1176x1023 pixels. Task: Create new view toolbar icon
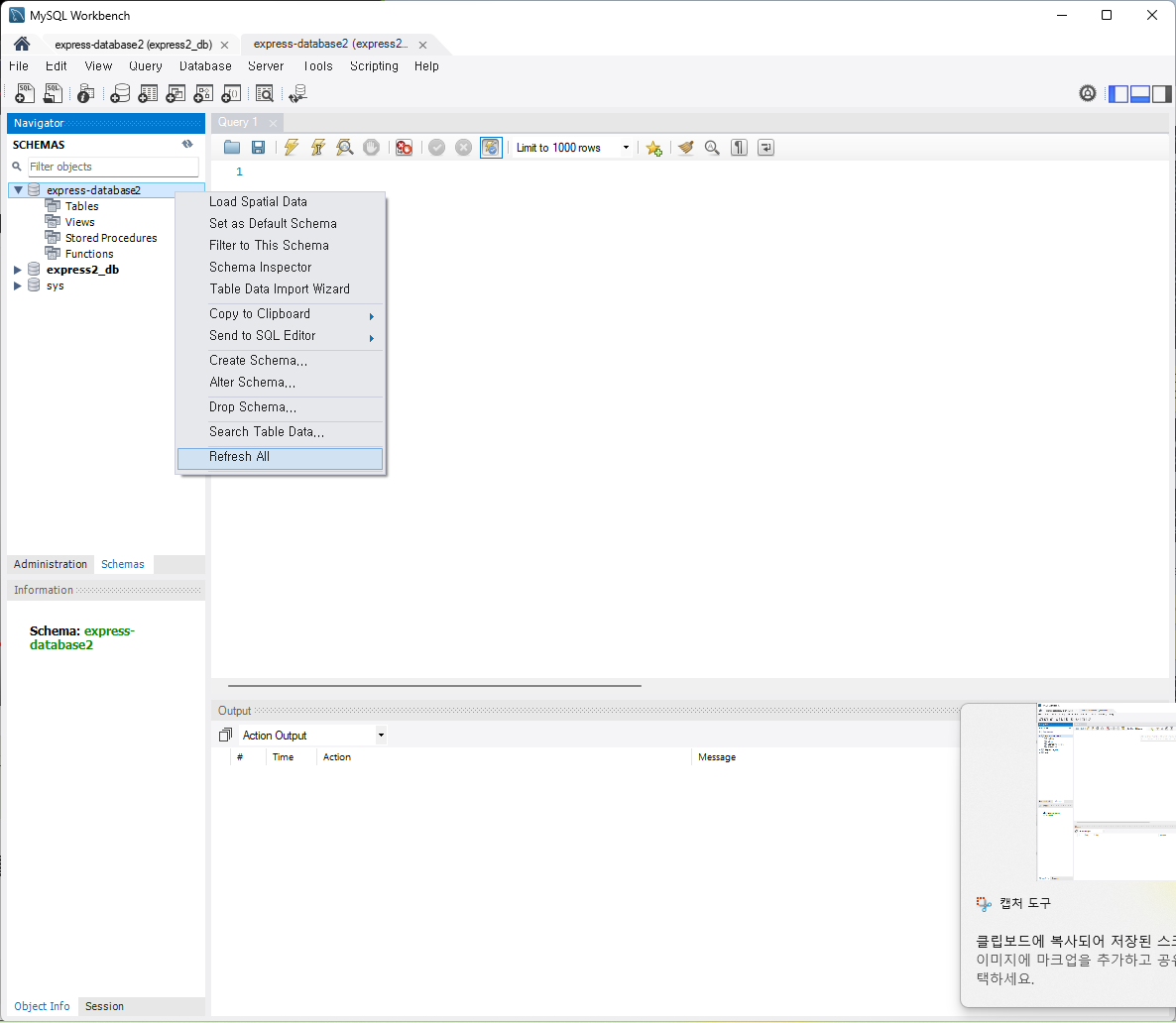click(176, 93)
